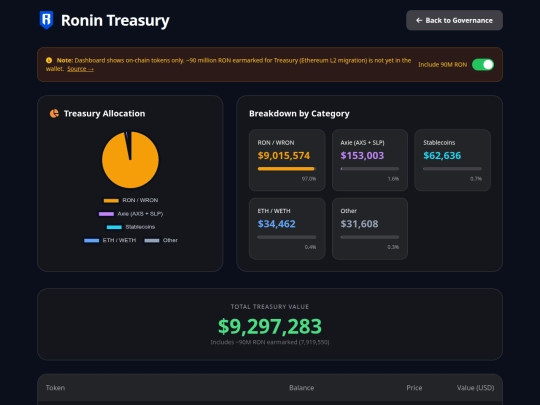Click the $31,608 value
This screenshot has width=540, height=405.
tap(360, 224)
